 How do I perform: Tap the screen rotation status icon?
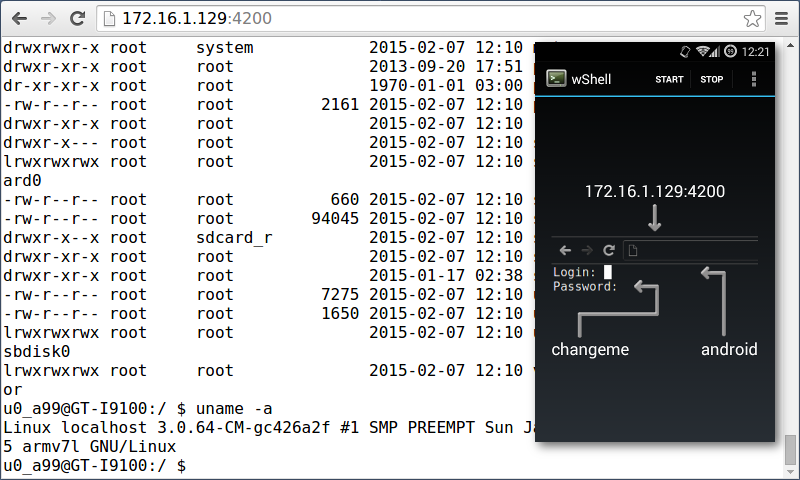click(x=685, y=52)
